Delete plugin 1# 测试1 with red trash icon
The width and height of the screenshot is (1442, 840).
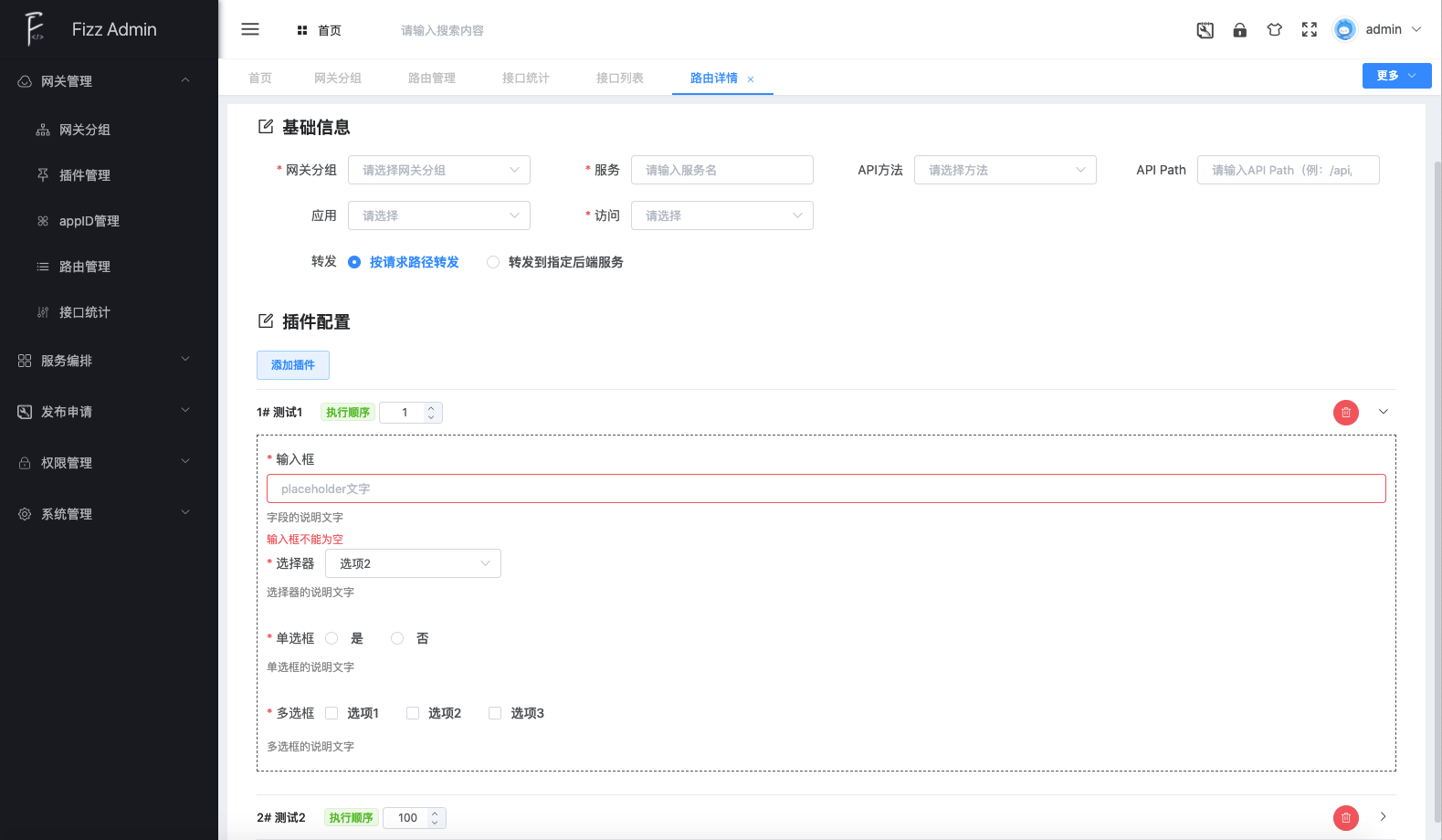click(1345, 413)
